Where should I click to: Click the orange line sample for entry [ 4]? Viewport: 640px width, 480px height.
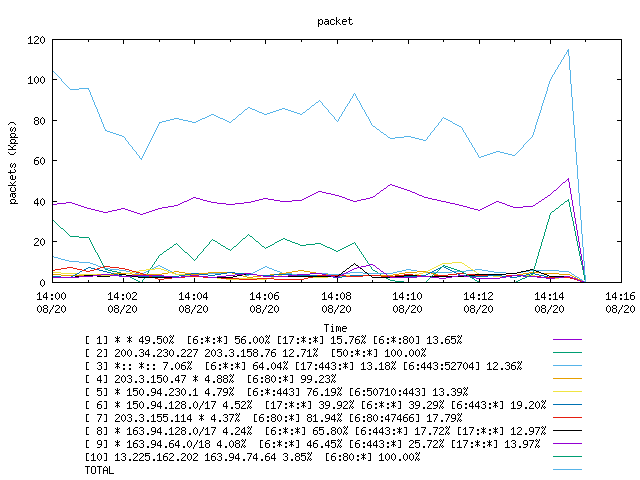point(567,379)
